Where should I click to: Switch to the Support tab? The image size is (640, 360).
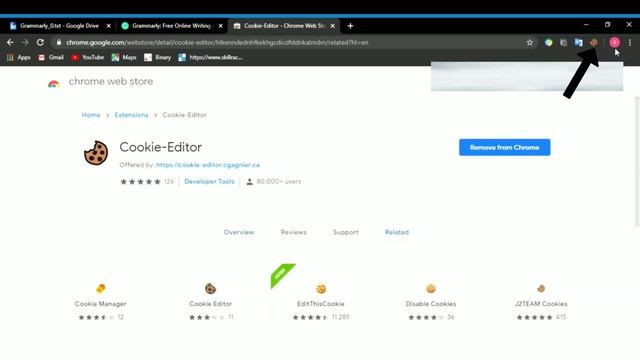346,232
